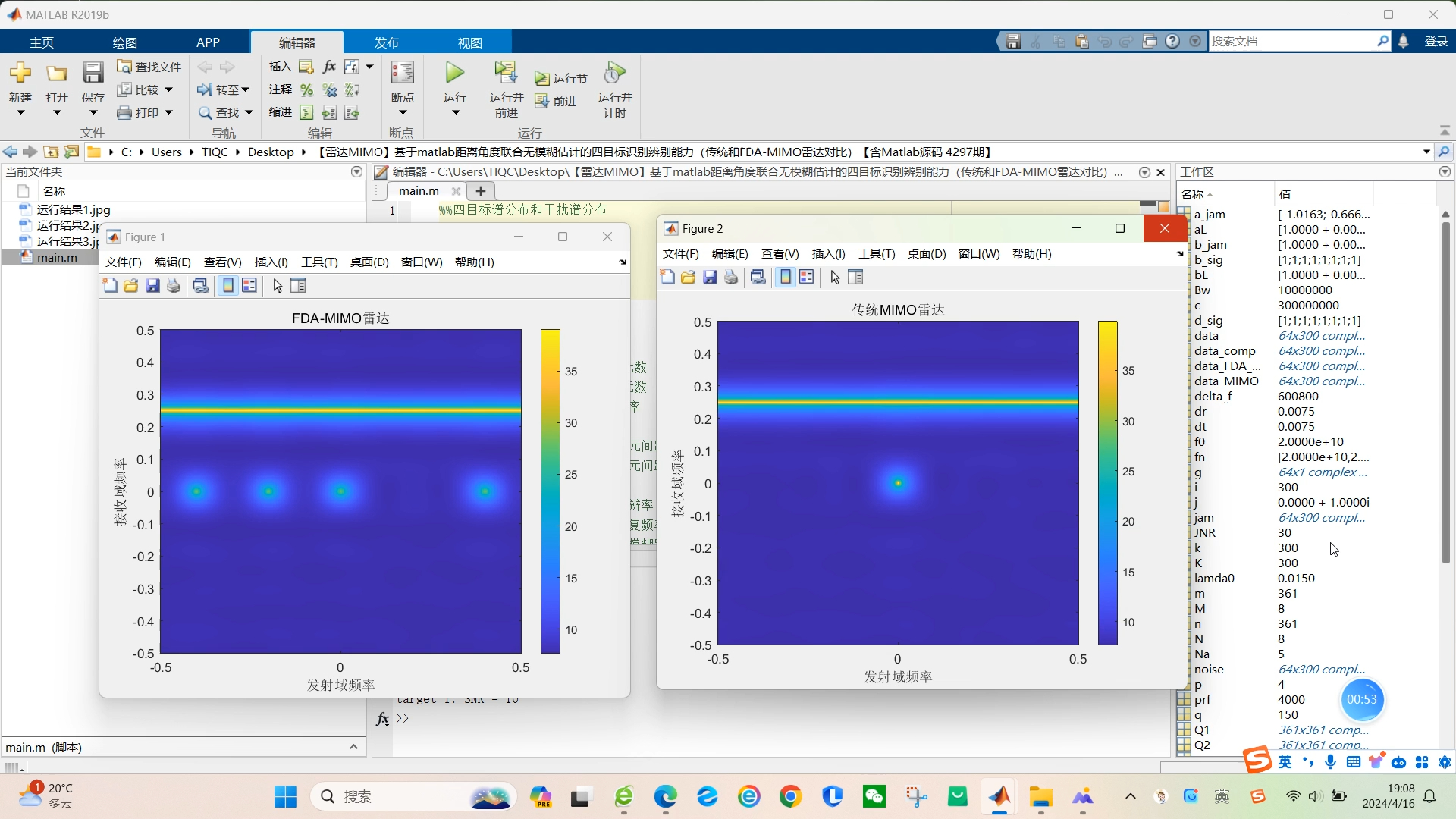The width and height of the screenshot is (1456, 819).
Task: Expand the address bar path dropdown arrow
Action: click(1426, 152)
